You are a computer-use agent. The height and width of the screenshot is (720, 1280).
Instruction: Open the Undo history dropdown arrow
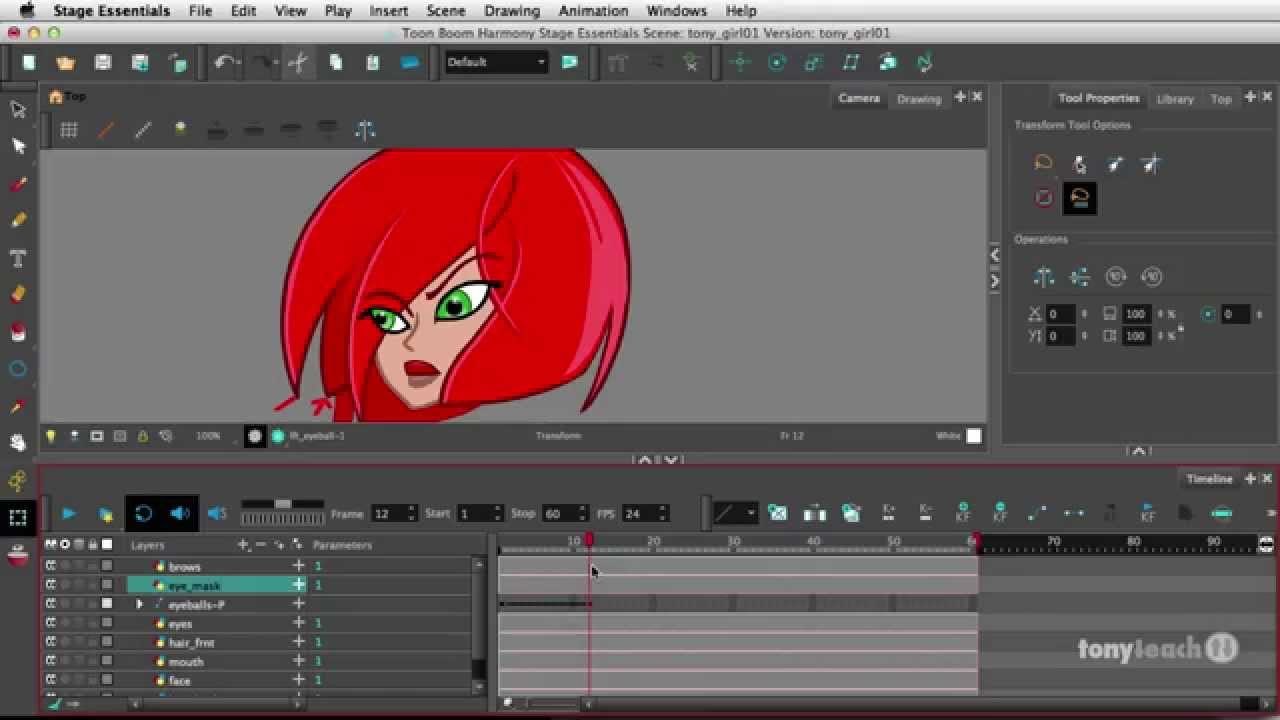point(238,62)
